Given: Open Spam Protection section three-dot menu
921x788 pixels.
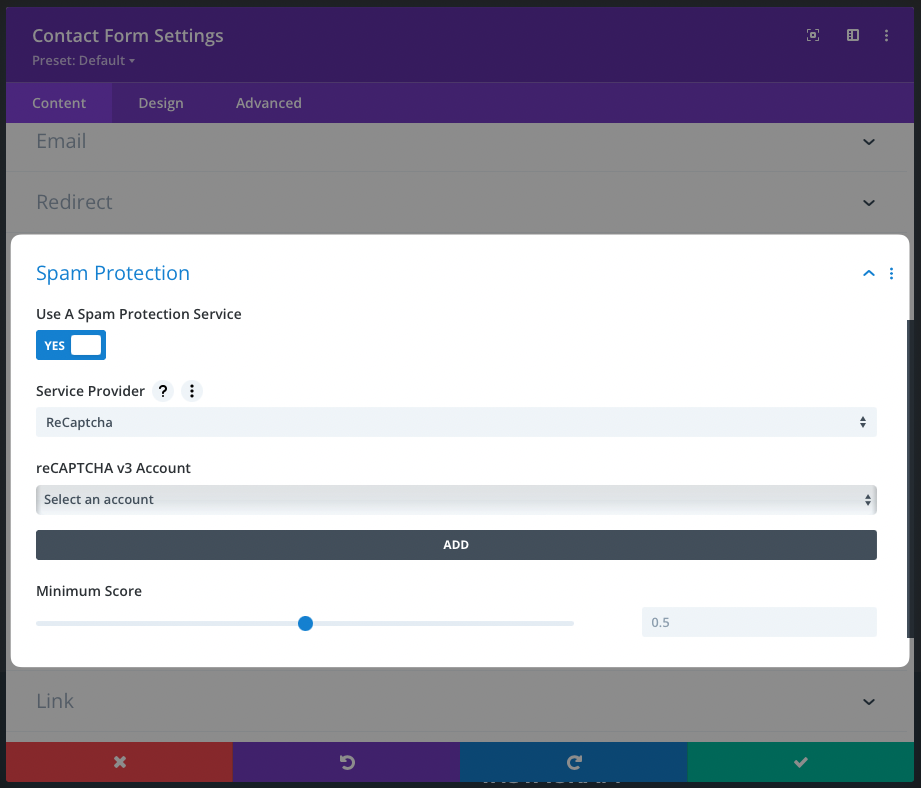Looking at the screenshot, I should (x=891, y=274).
